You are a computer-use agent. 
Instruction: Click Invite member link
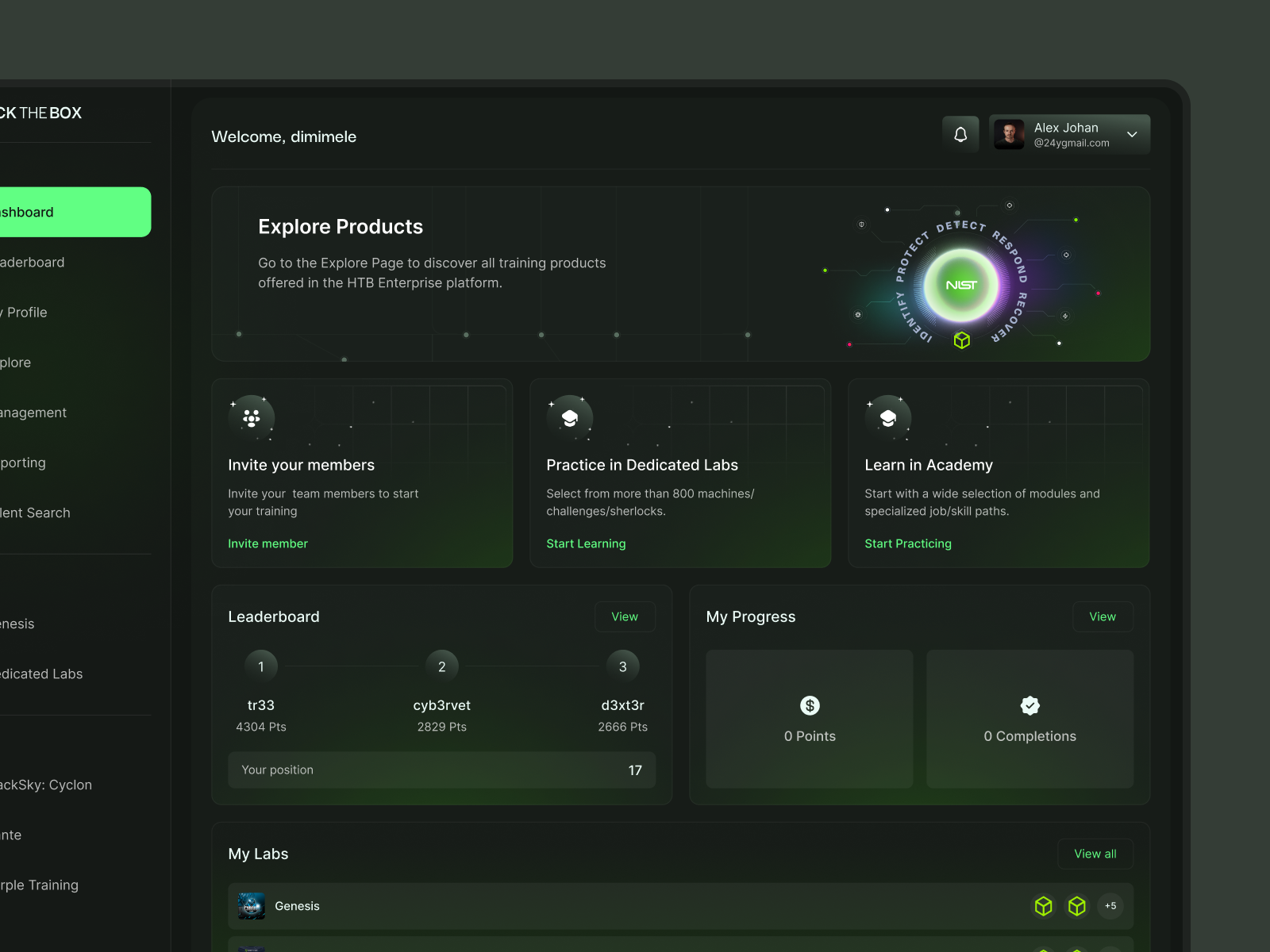coord(267,543)
